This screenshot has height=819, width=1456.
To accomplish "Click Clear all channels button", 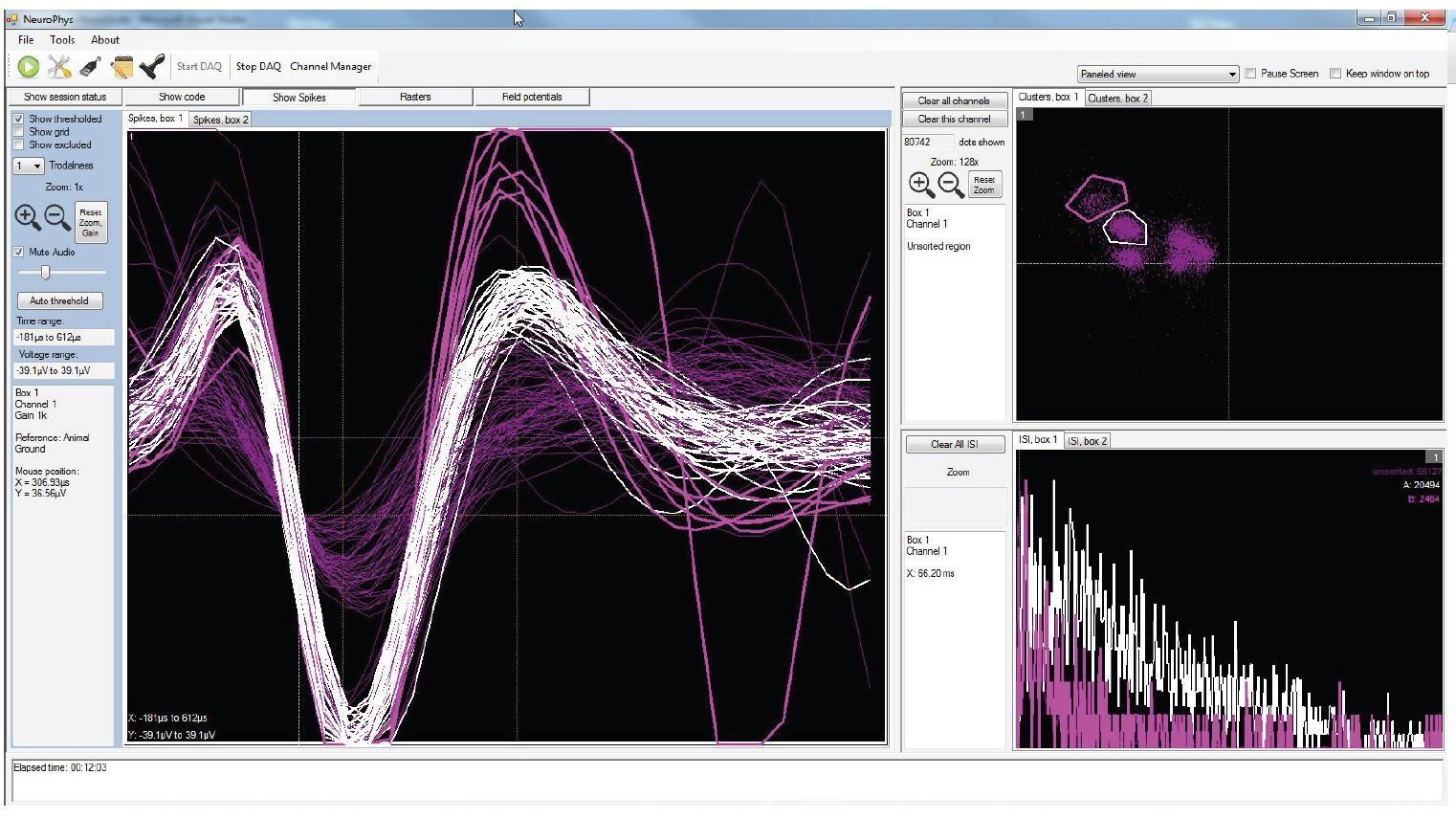I will (x=954, y=100).
